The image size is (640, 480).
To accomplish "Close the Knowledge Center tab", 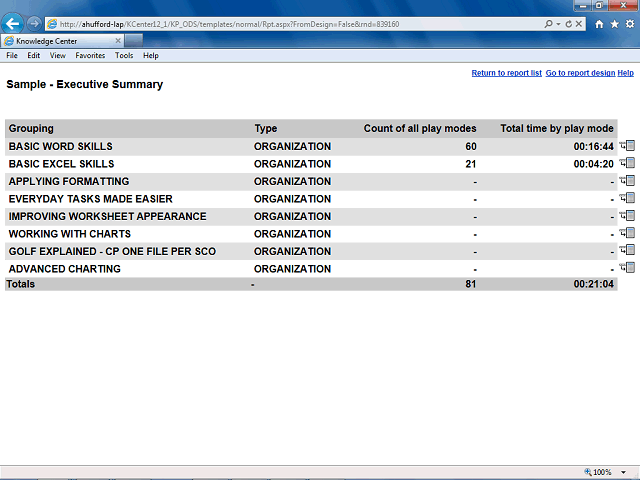I will coord(118,41).
